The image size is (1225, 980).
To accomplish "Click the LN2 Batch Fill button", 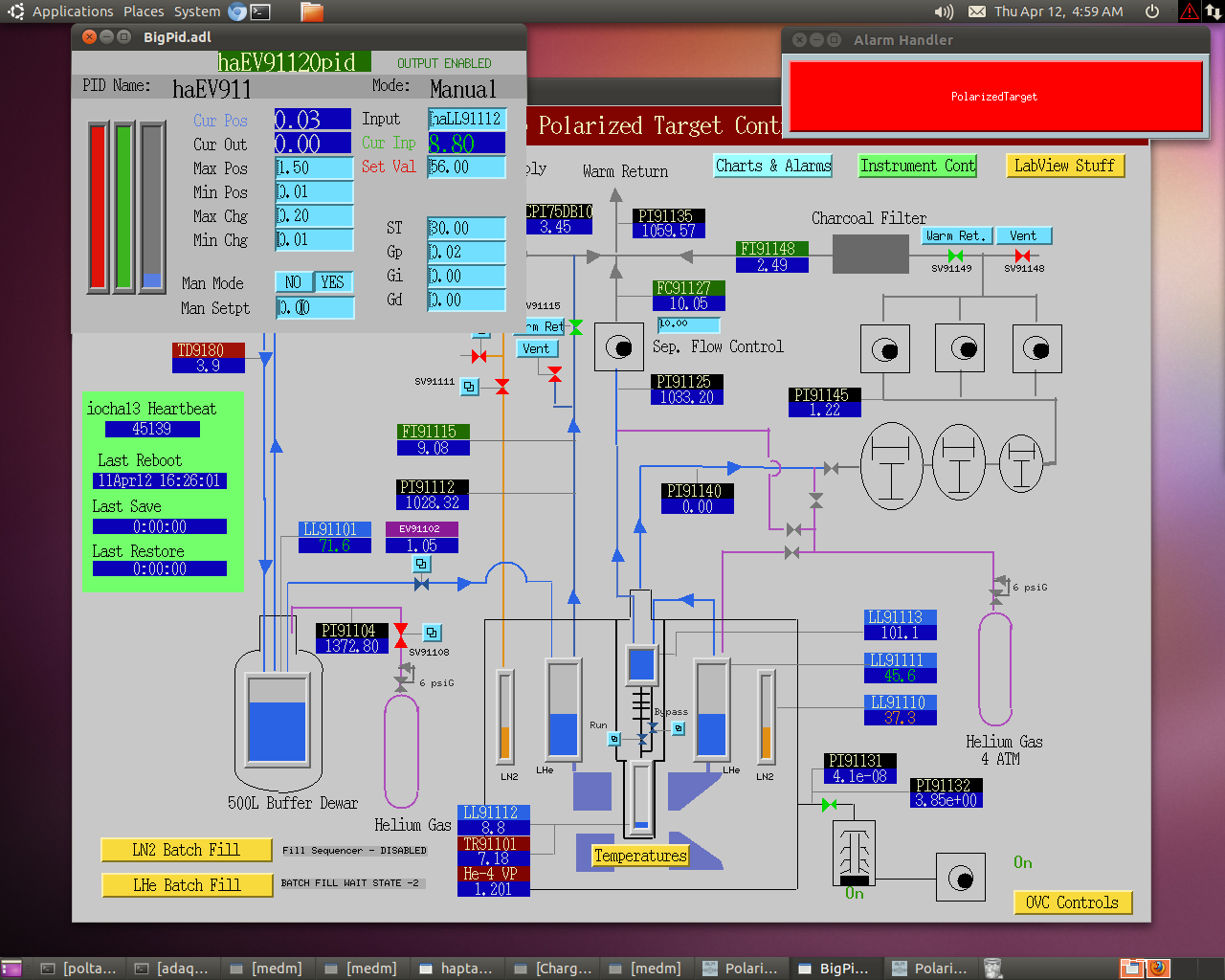I will pyautogui.click(x=187, y=850).
